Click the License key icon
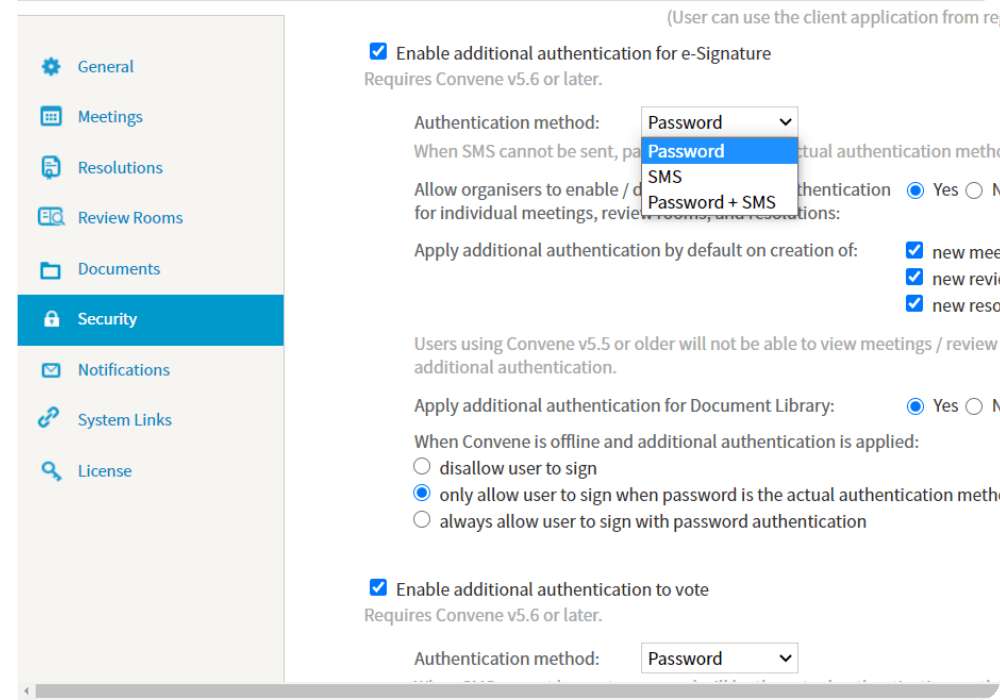This screenshot has width=1000, height=700. tap(51, 471)
